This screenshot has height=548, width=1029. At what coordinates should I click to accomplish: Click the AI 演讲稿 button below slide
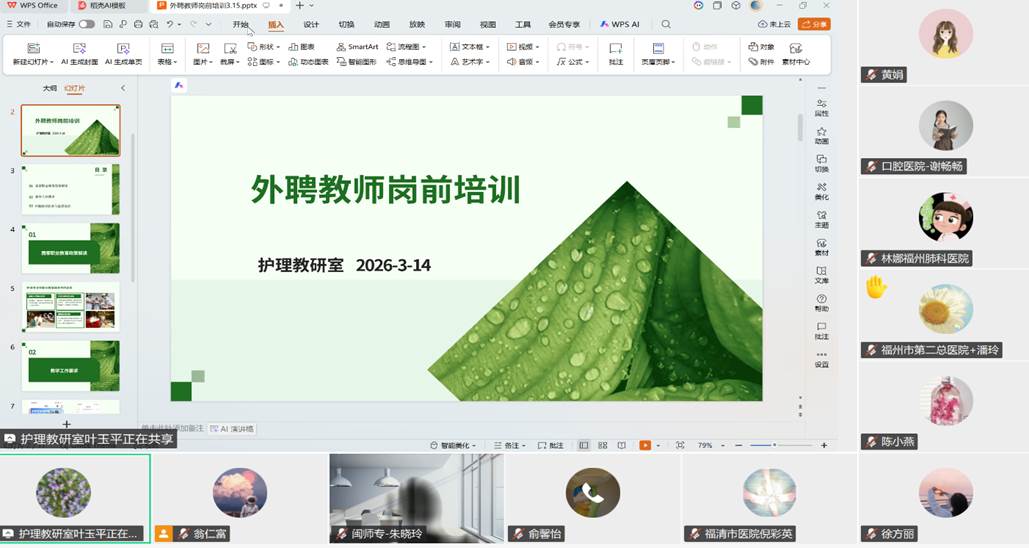(x=232, y=429)
